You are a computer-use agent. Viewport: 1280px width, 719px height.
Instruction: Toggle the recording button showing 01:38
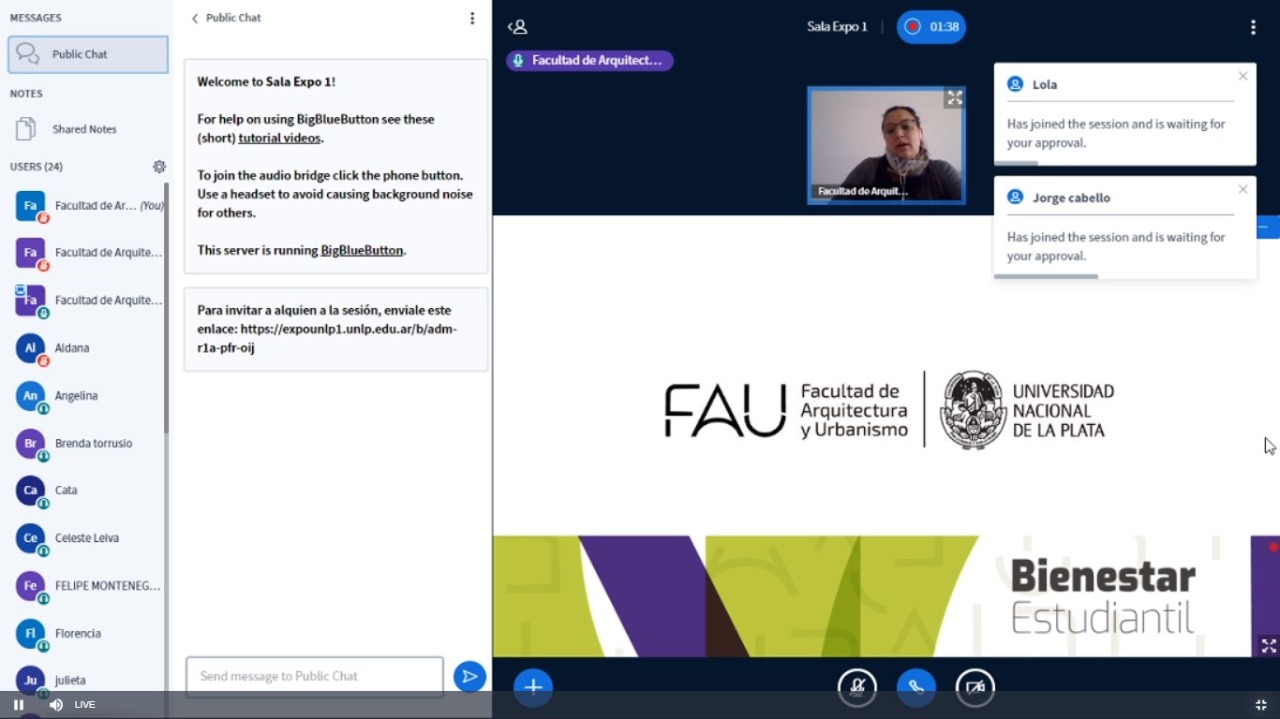click(x=930, y=27)
